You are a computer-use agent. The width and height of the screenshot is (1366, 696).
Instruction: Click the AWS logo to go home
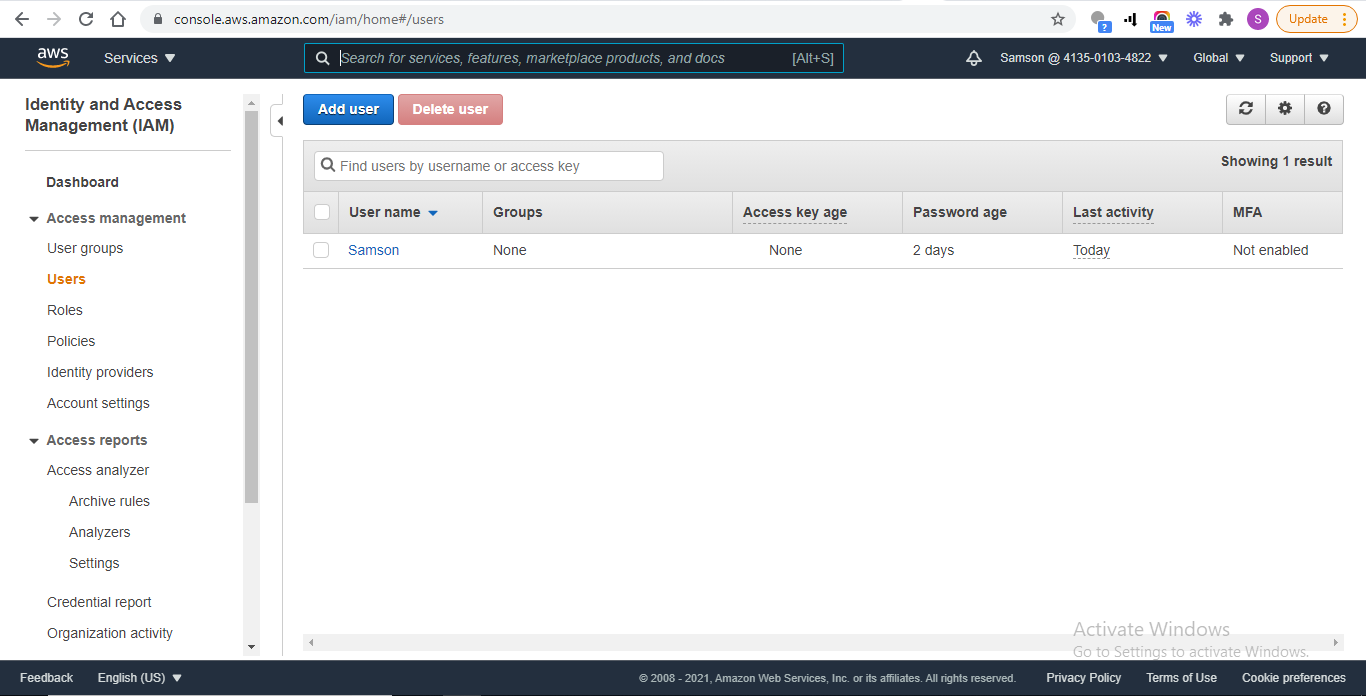pyautogui.click(x=52, y=57)
